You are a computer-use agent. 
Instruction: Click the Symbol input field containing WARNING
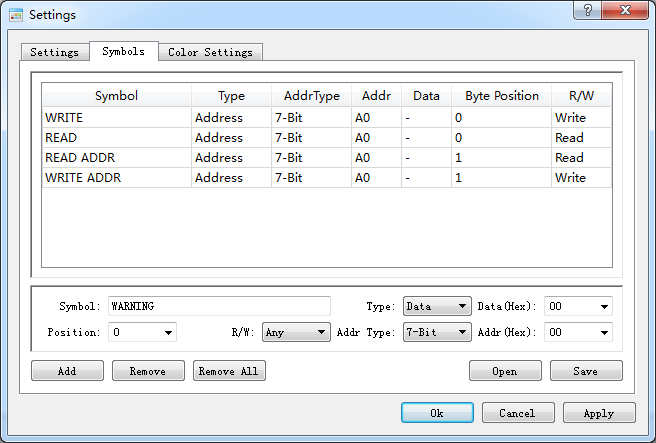pos(219,306)
